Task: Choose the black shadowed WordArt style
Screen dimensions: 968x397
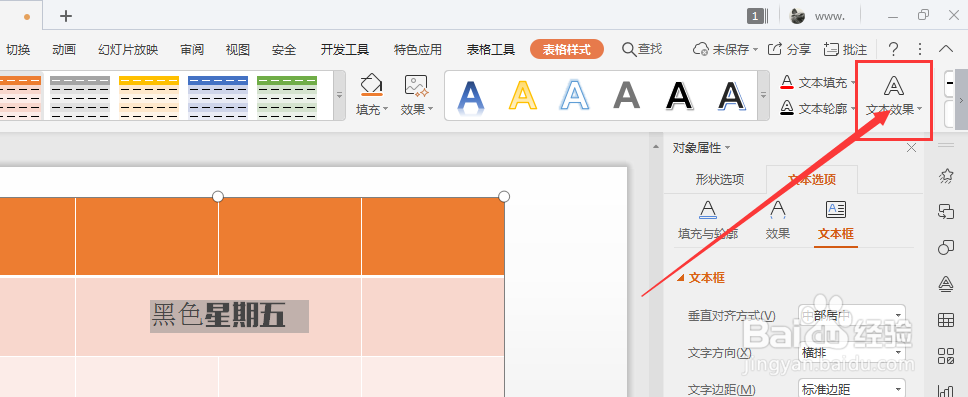Action: 732,96
